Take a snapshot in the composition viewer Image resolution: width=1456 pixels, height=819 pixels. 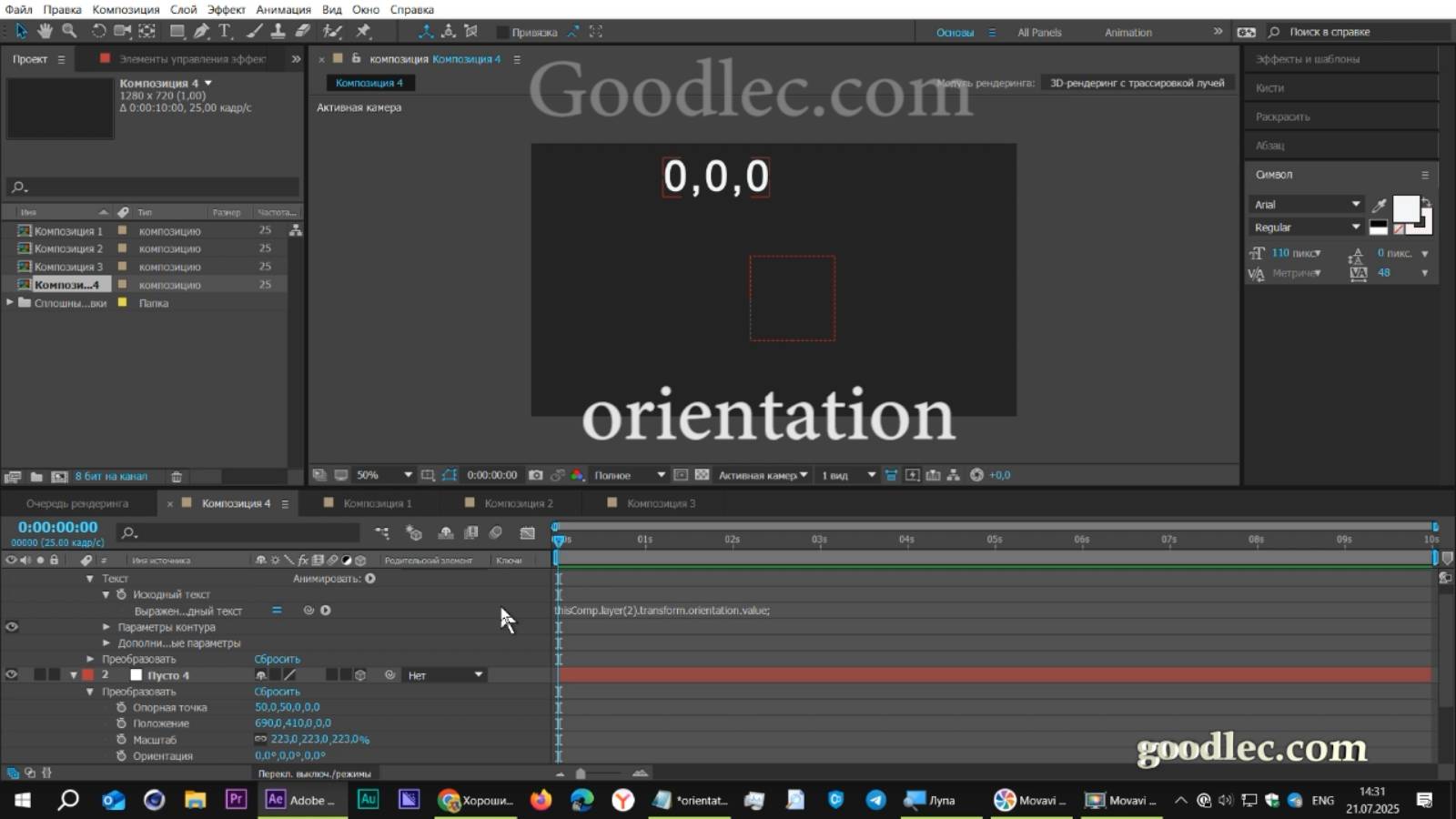pyautogui.click(x=535, y=474)
